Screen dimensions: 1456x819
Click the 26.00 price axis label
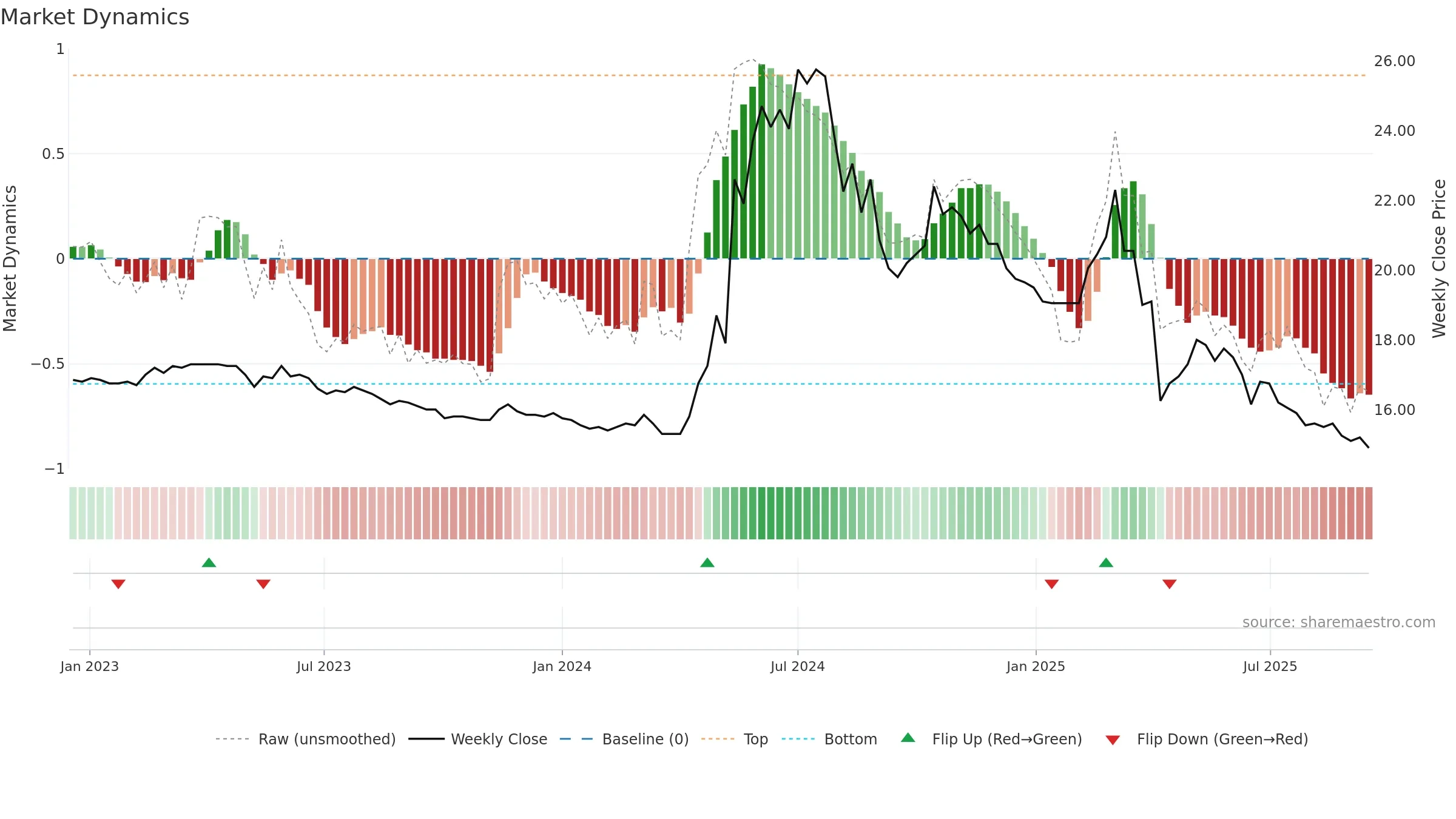tap(1395, 61)
